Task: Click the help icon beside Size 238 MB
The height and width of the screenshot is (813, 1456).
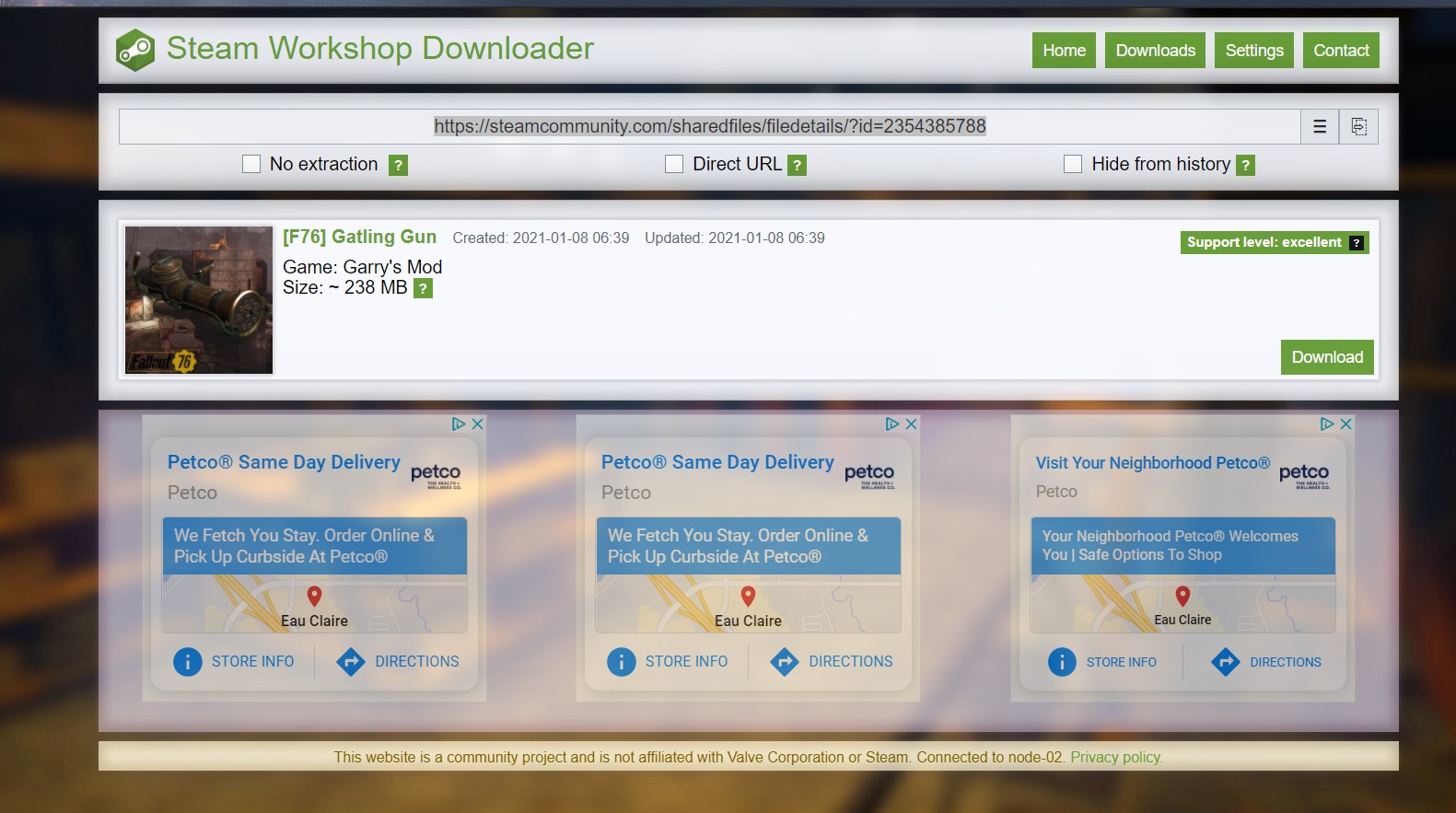Action: (423, 288)
